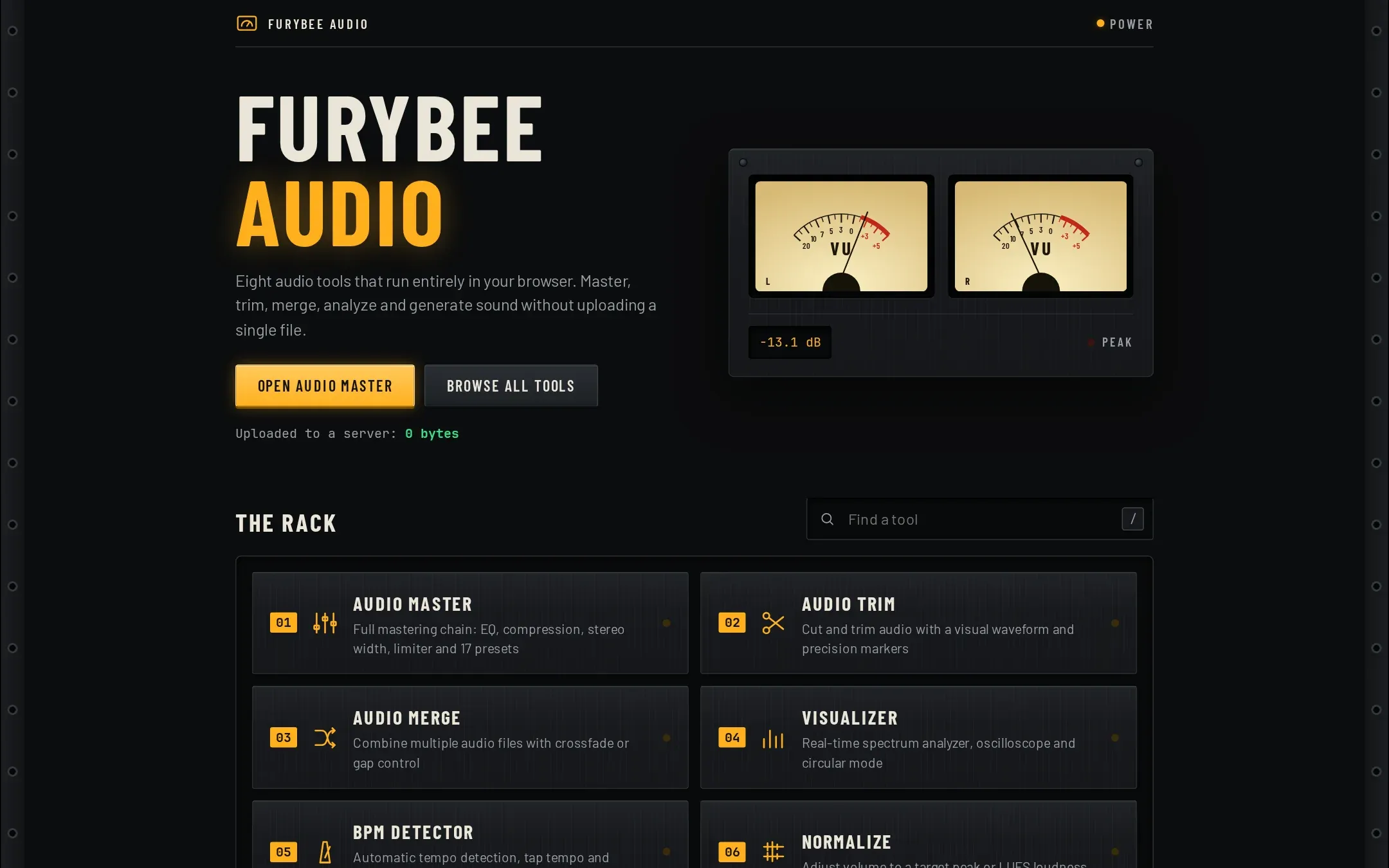The width and height of the screenshot is (1389, 868).
Task: Open the VISUALIZER tool title
Action: click(849, 718)
